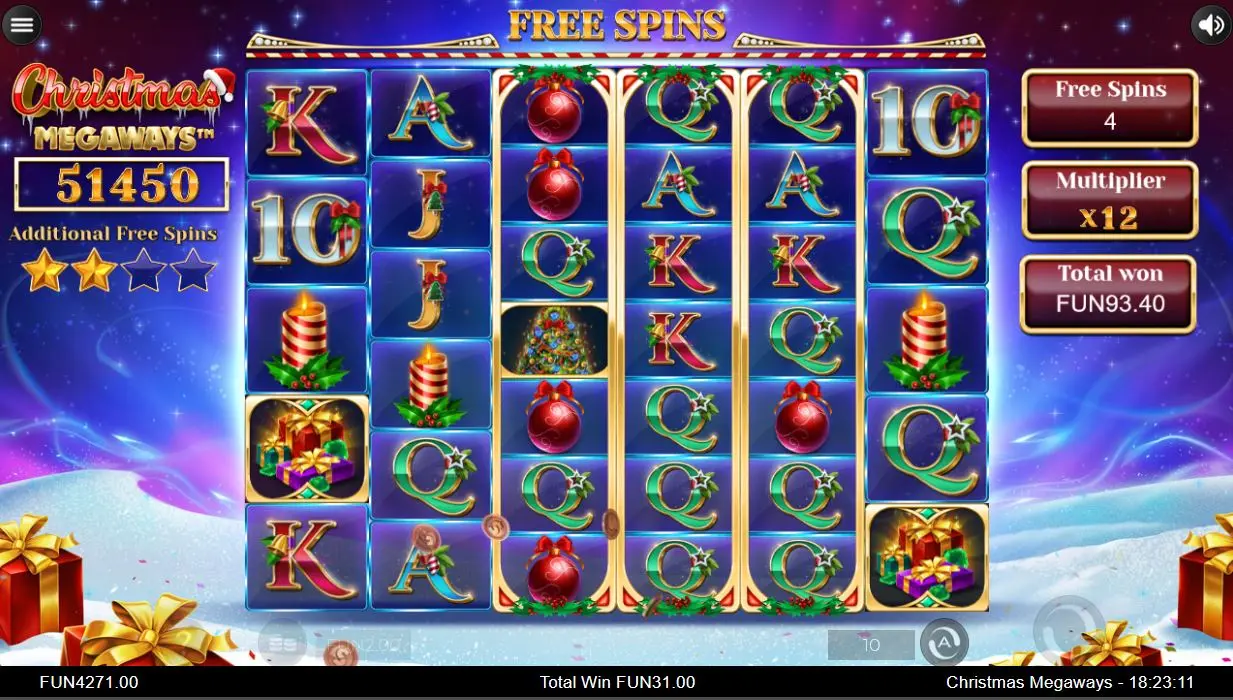The height and width of the screenshot is (700, 1233).
Task: Click the Multiplier x12 panel
Action: [x=1110, y=200]
